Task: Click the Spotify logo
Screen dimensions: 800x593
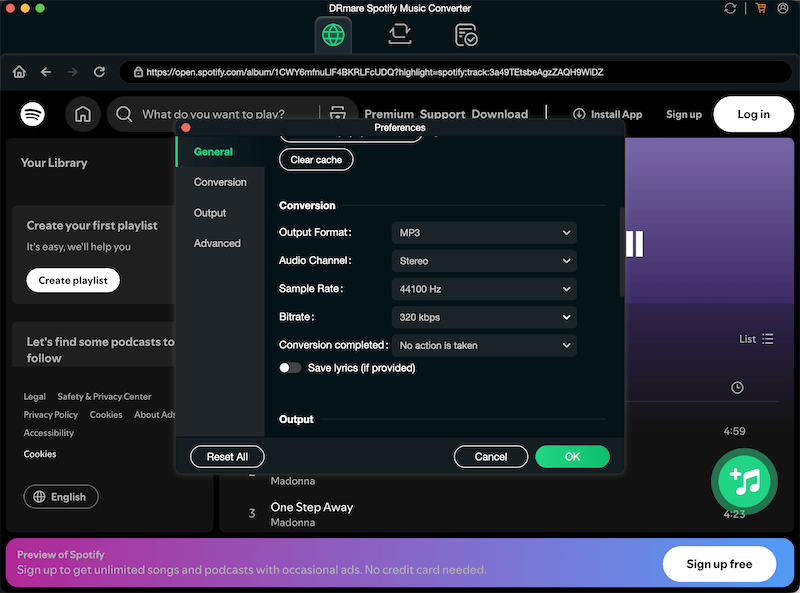Action: [33, 114]
